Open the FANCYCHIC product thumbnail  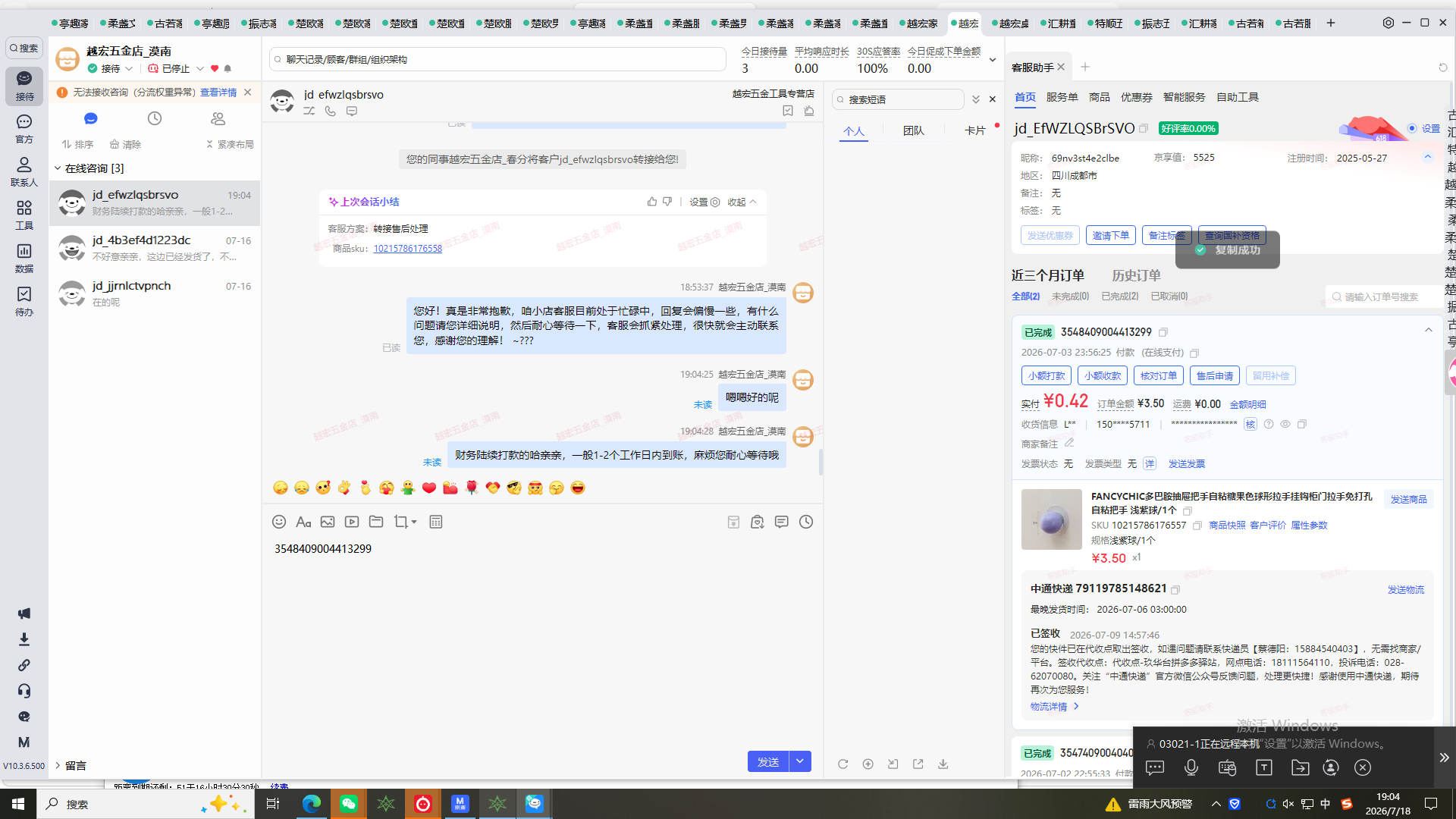click(1051, 519)
